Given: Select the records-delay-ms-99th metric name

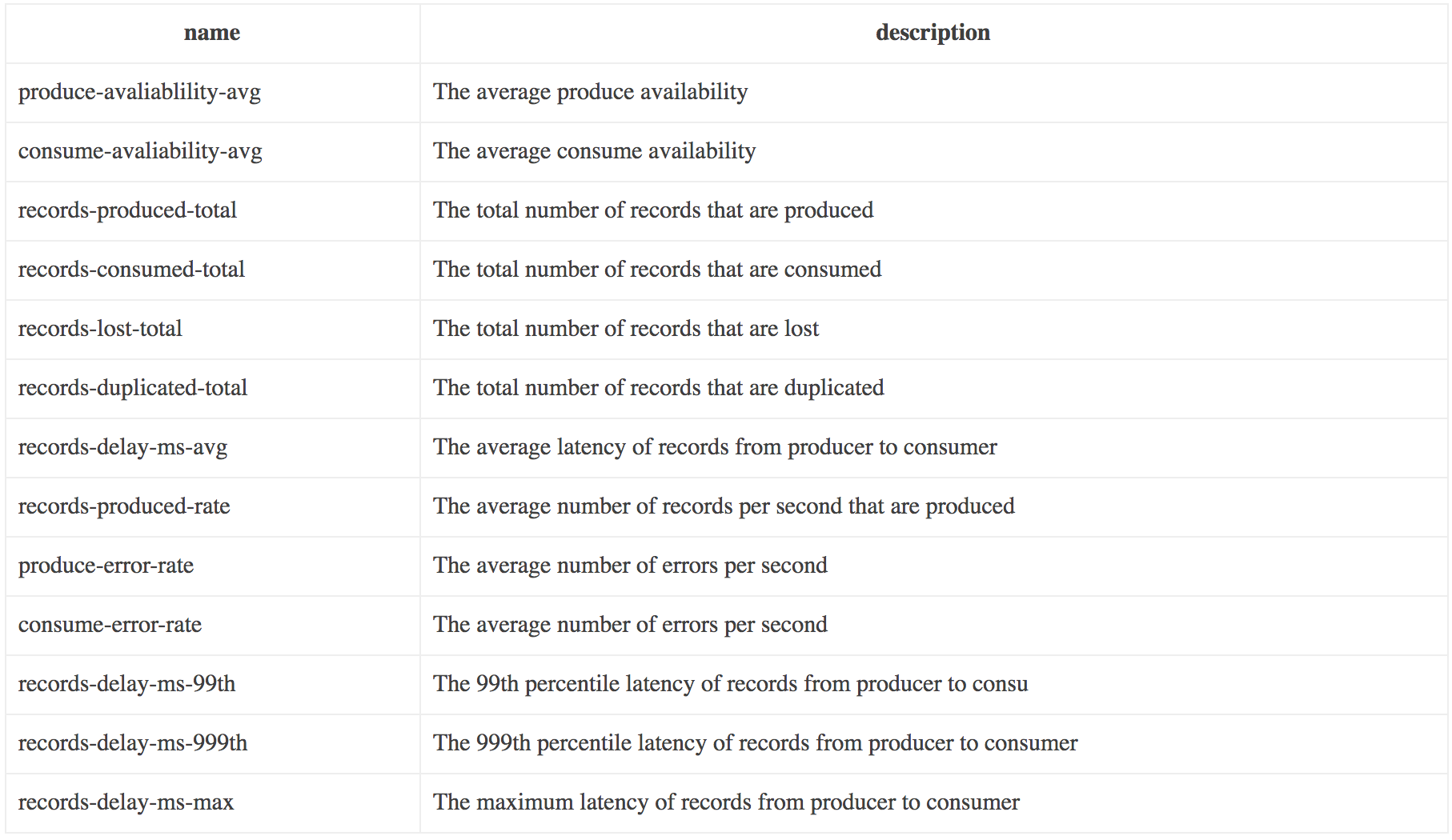Looking at the screenshot, I should pos(126,685).
